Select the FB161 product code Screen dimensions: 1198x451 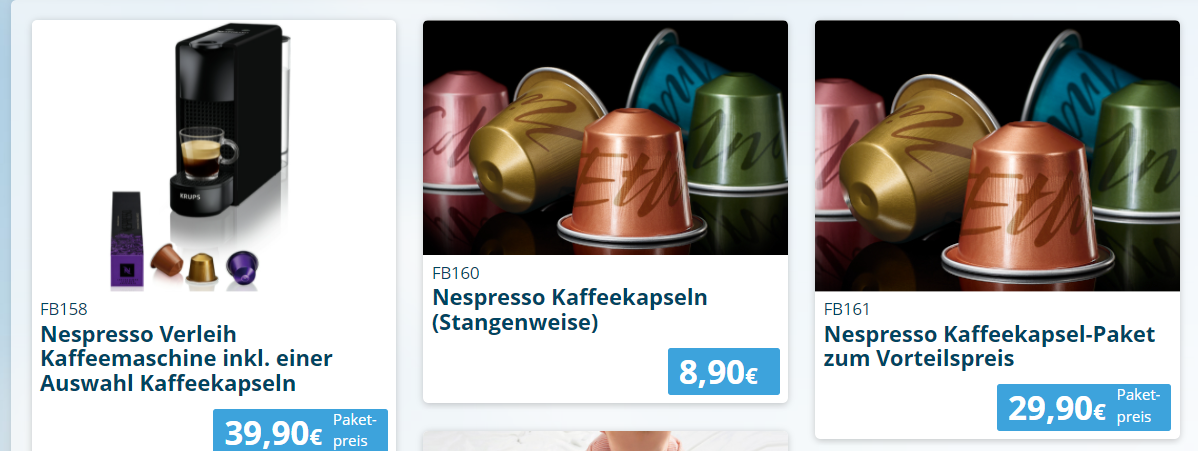(847, 310)
